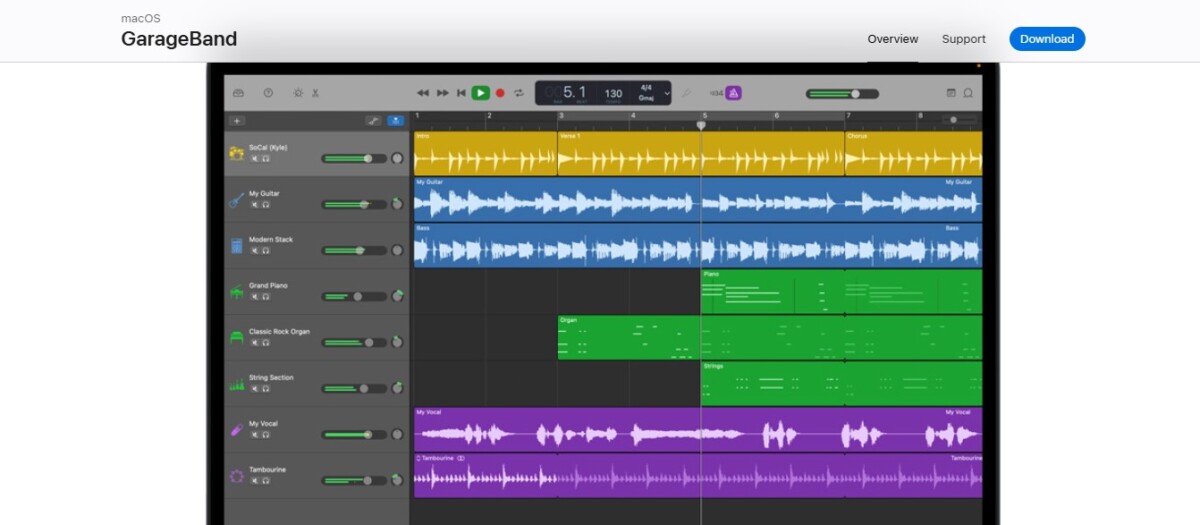Viewport: 1200px width, 525px height.
Task: Select the My Guitar track icon
Action: click(236, 199)
